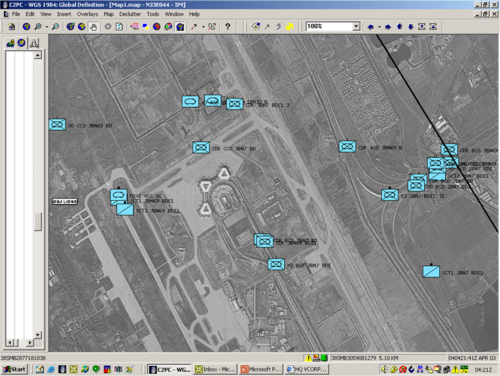This screenshot has height=376, width=500.
Task: Open the Declutter menu
Action: (130, 14)
